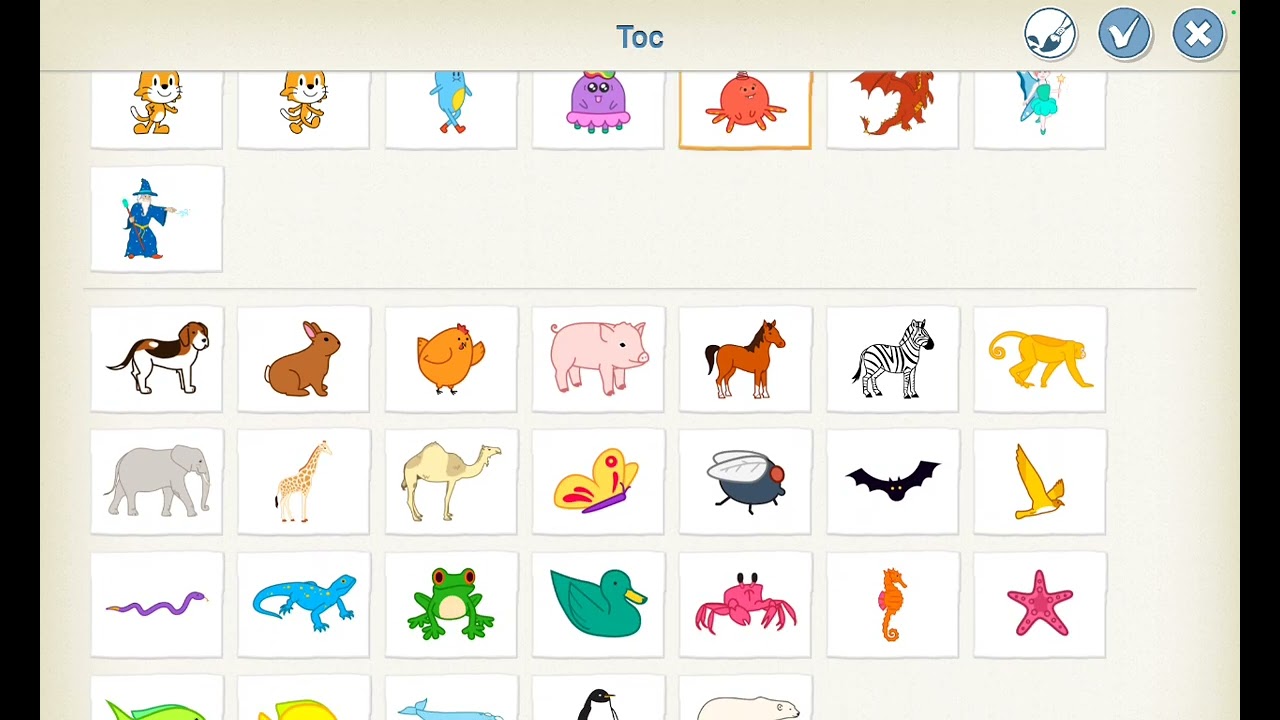The image size is (1280, 720).
Task: Pick the brown rabbit sprite
Action: pos(304,359)
